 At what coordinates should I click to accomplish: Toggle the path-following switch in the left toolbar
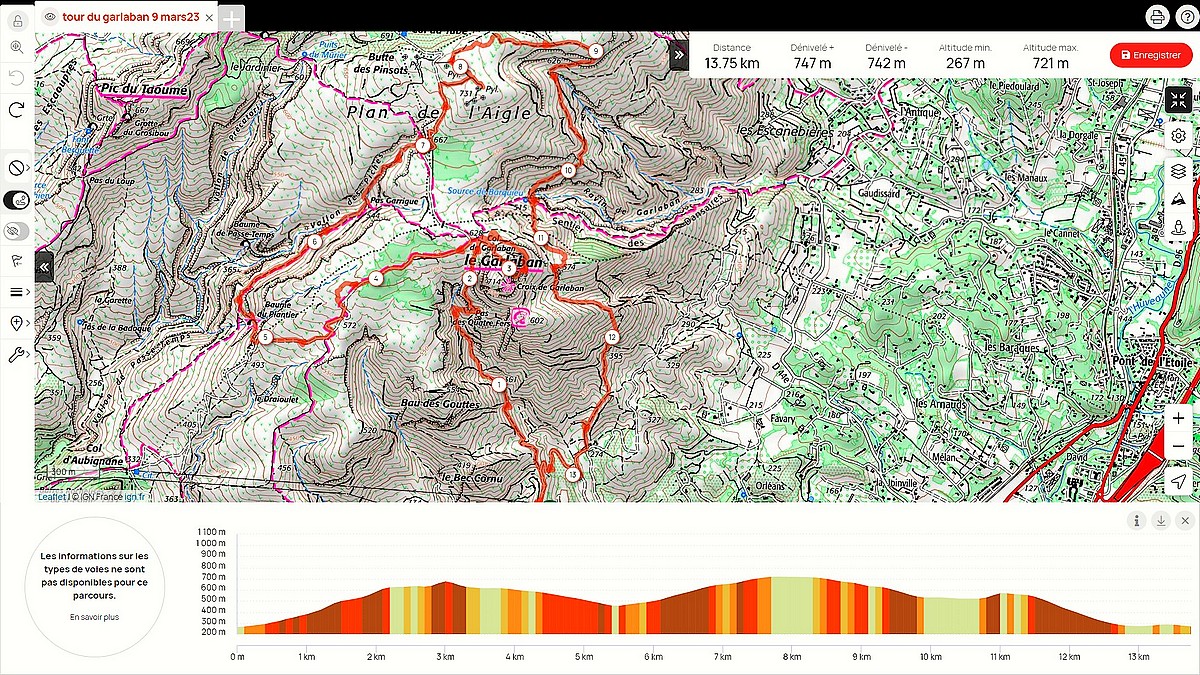tap(17, 199)
